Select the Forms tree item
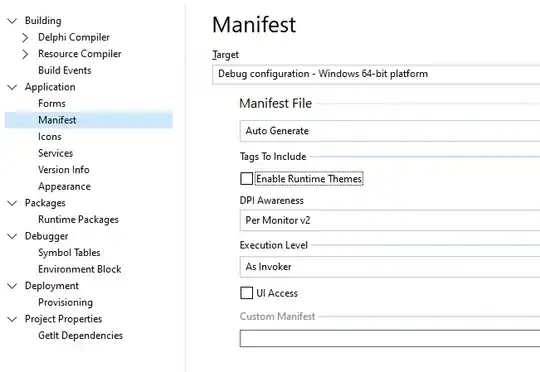The height and width of the screenshot is (372, 540). 52,104
